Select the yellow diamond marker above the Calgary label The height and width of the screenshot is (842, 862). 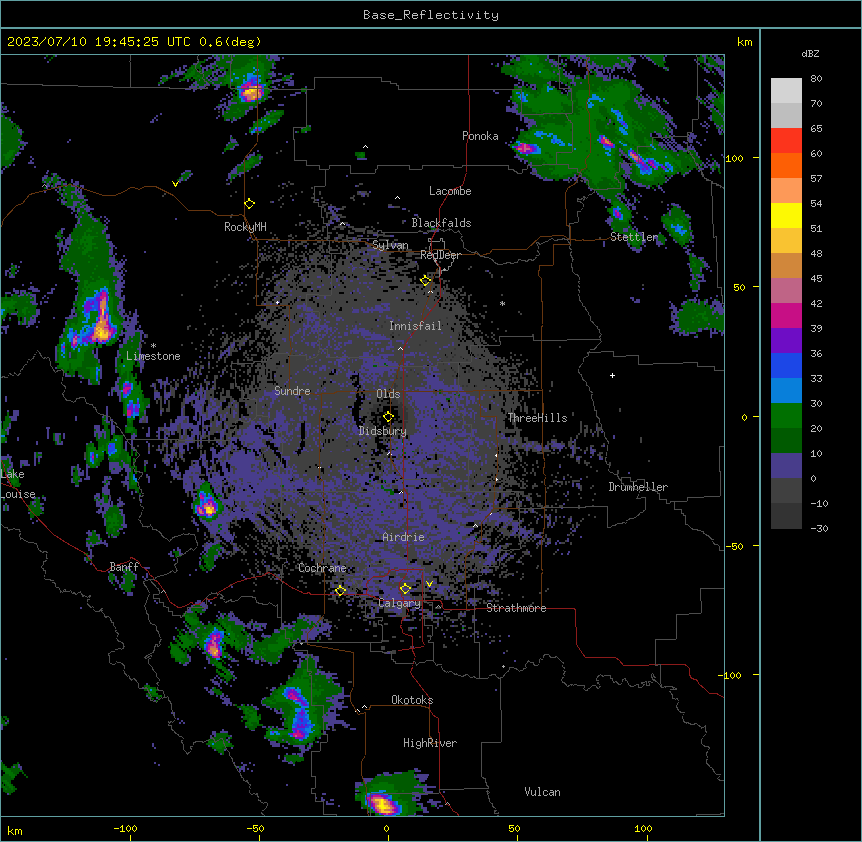[405, 589]
